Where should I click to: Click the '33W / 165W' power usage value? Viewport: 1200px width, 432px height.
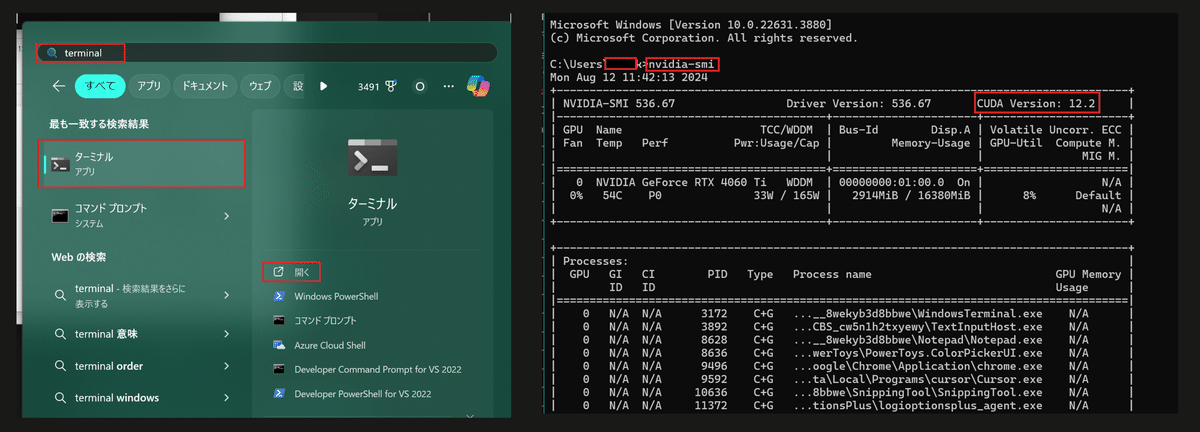tap(786, 196)
